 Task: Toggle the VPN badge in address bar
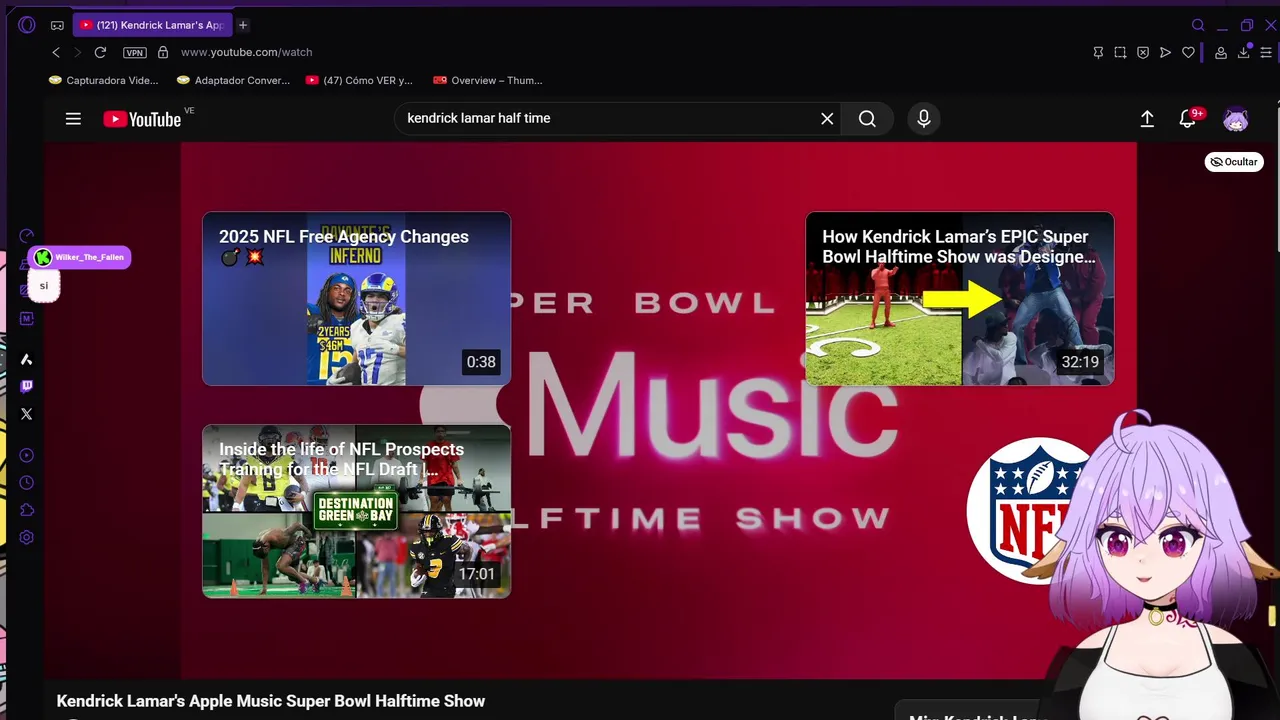(135, 52)
